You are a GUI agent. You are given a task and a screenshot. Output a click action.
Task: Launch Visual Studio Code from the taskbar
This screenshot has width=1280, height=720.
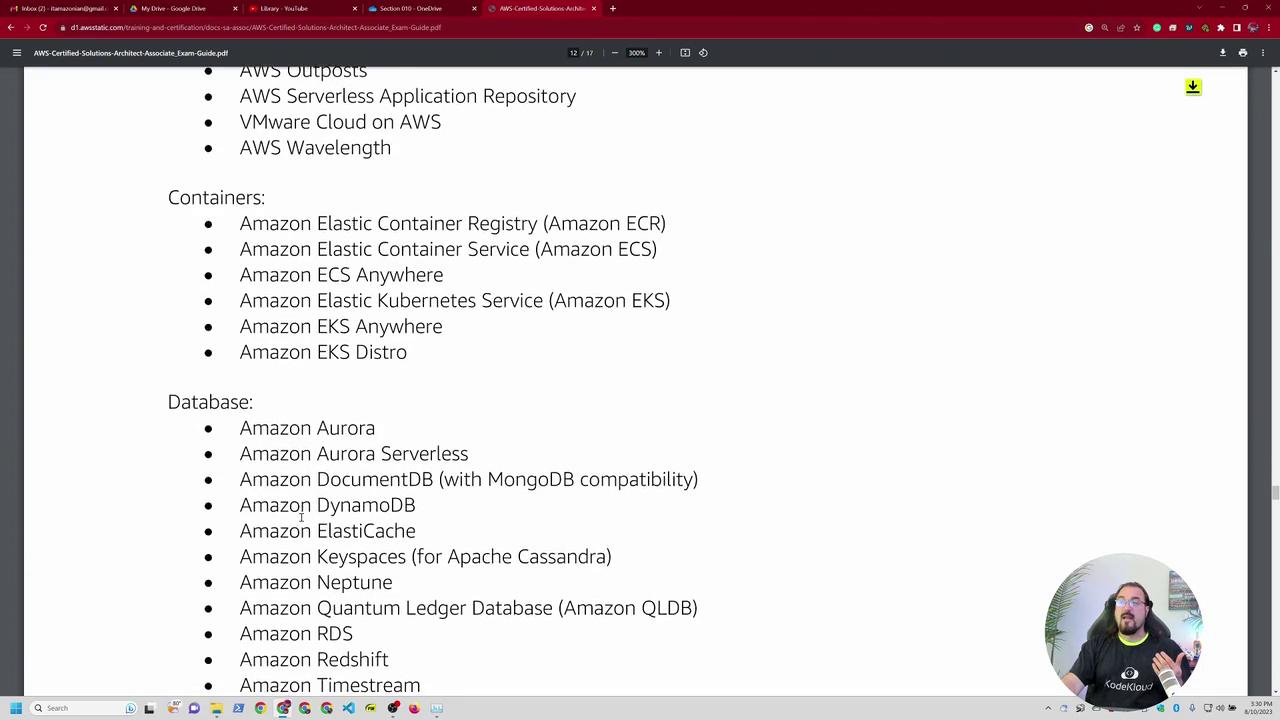tap(348, 708)
